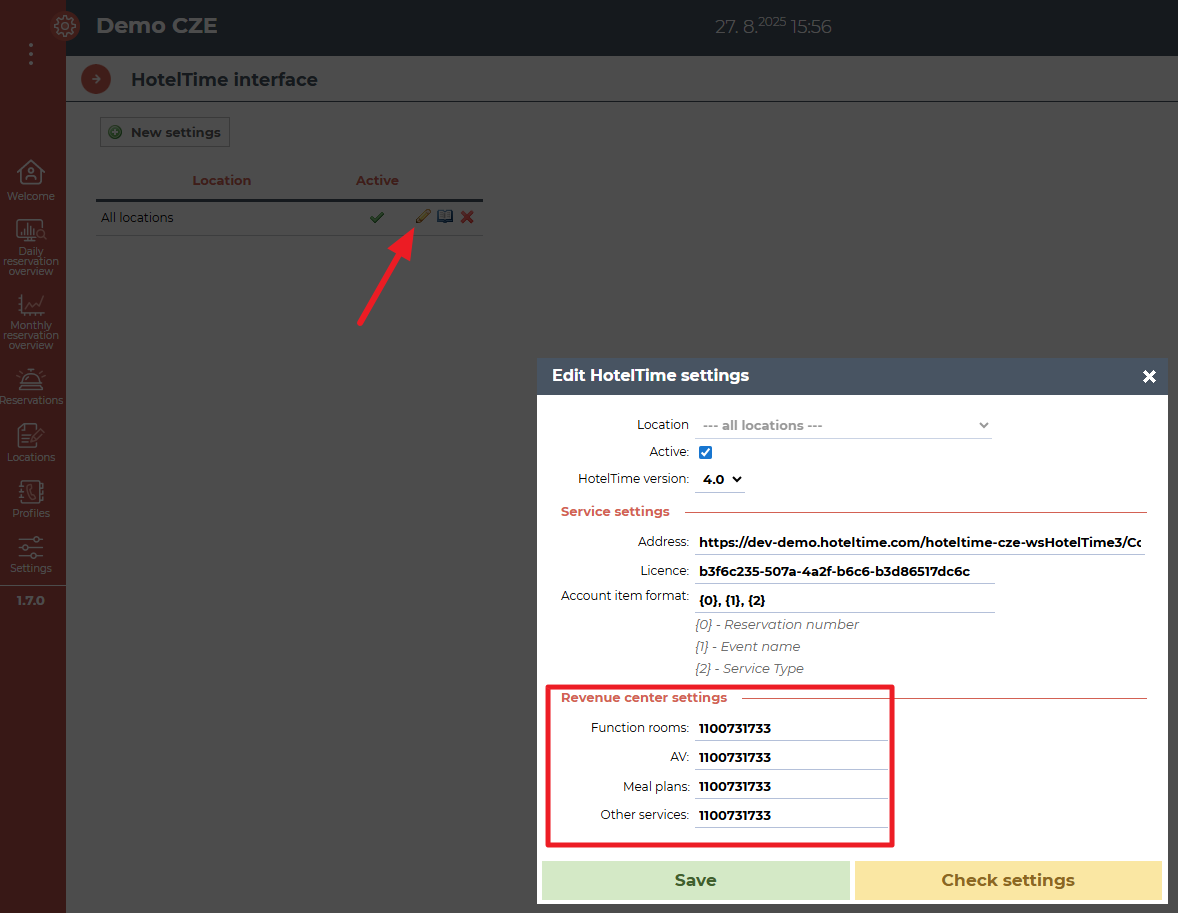Viewport: 1178px width, 913px height.
Task: Click the Location column header
Action: pyautogui.click(x=222, y=180)
